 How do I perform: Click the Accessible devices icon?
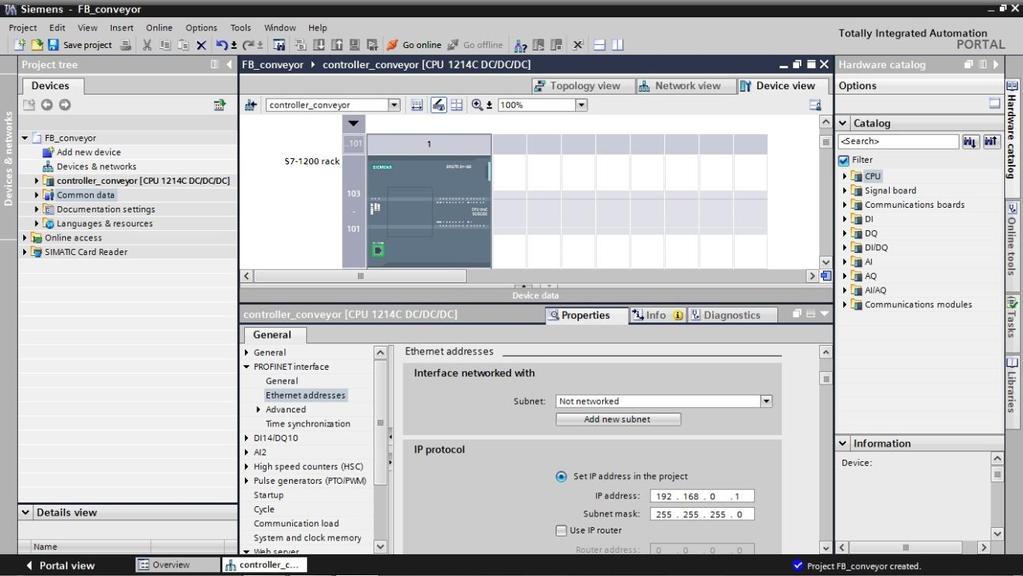click(x=520, y=45)
